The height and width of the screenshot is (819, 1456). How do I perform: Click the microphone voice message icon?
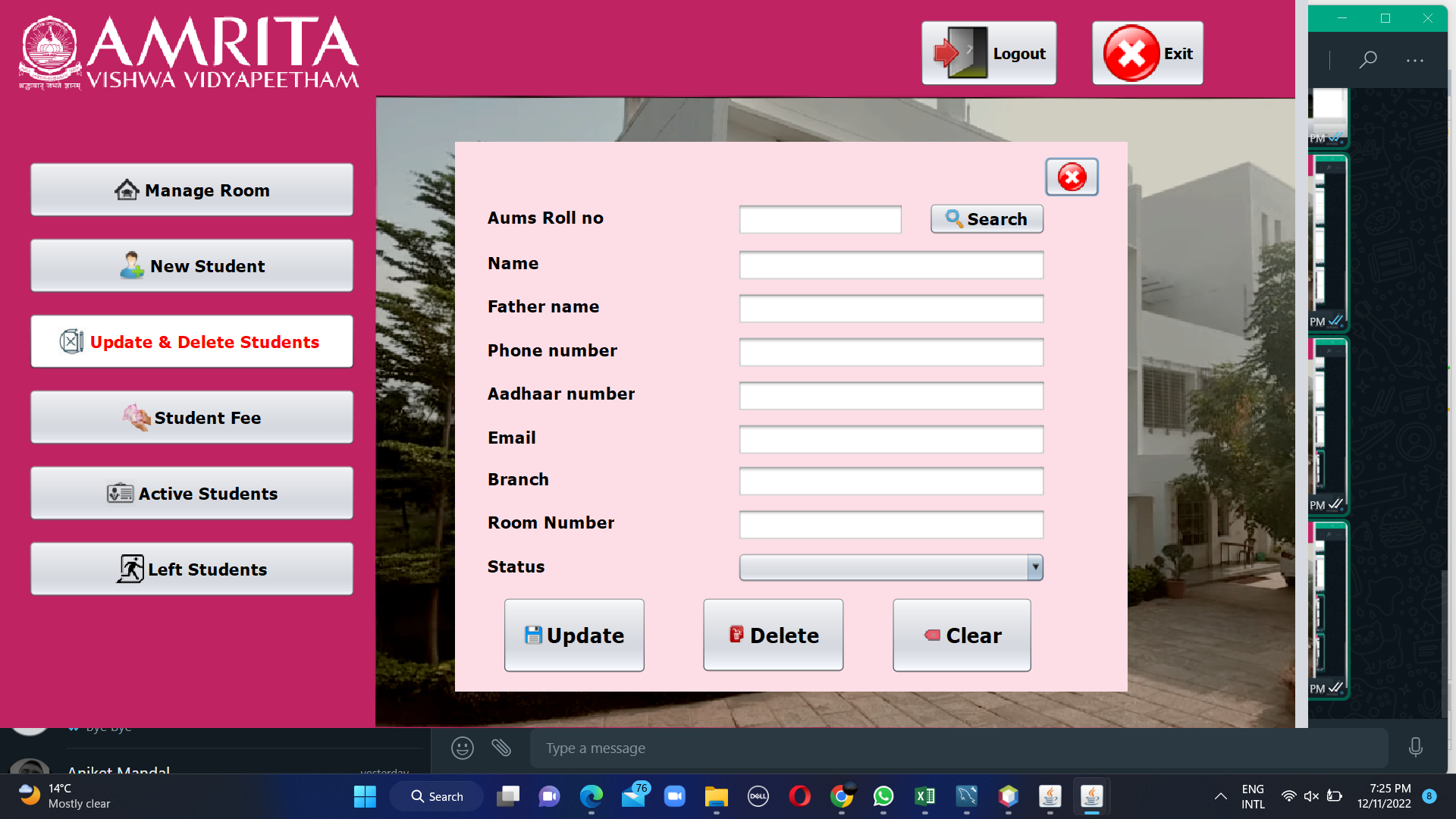point(1415,748)
